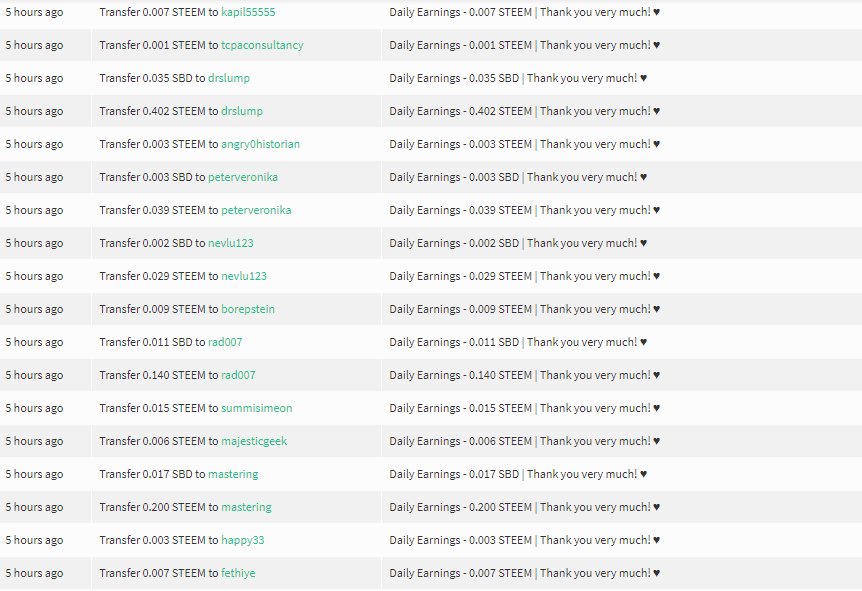Click '5 hours ago' in the majesticgeek row
The height and width of the screenshot is (591, 862).
(x=34, y=441)
